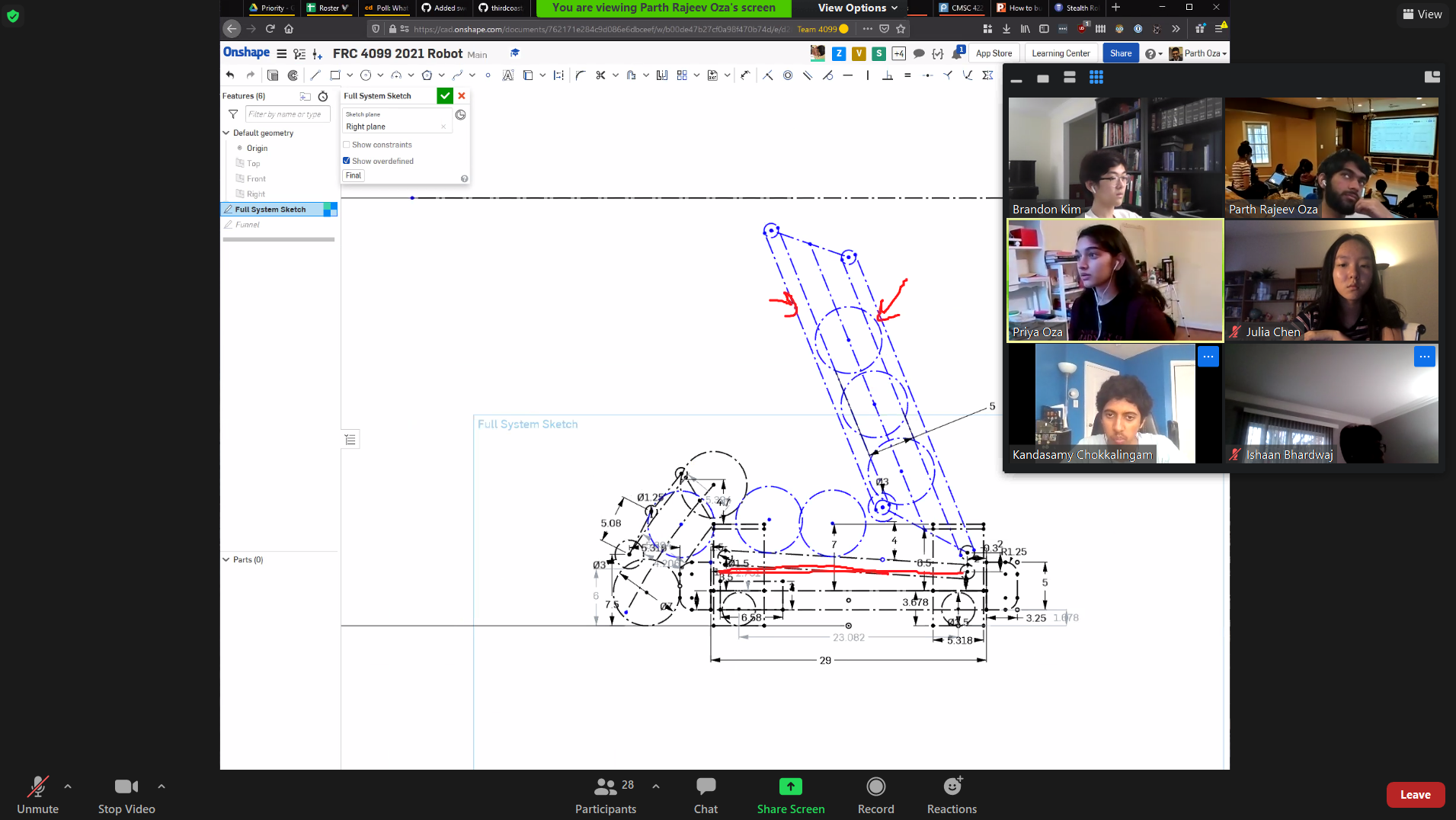Unmute the Zoom microphone
Viewport: 1456px width, 820px height.
37,794
